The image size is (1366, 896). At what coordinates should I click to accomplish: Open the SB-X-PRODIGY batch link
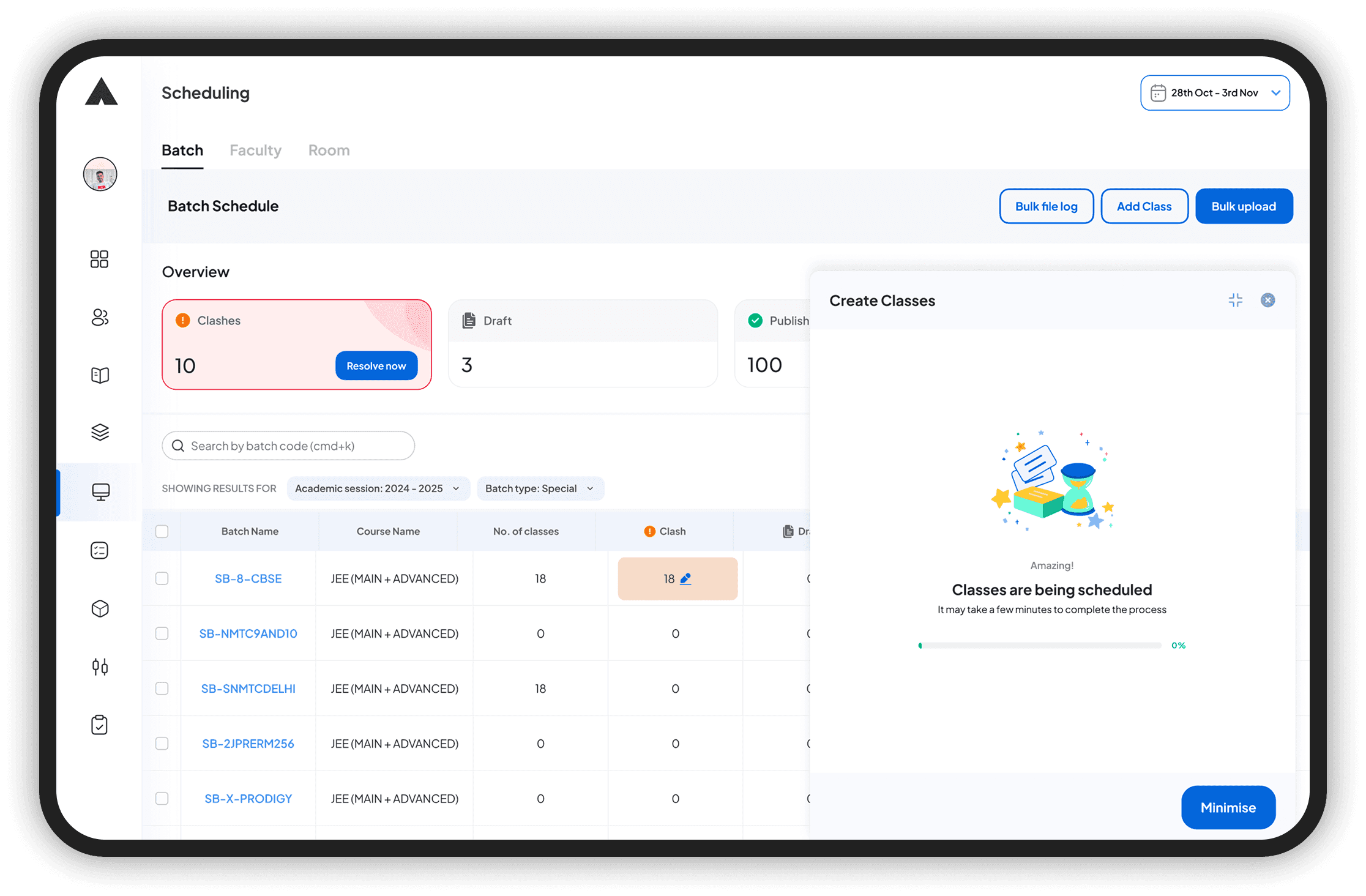coord(248,799)
